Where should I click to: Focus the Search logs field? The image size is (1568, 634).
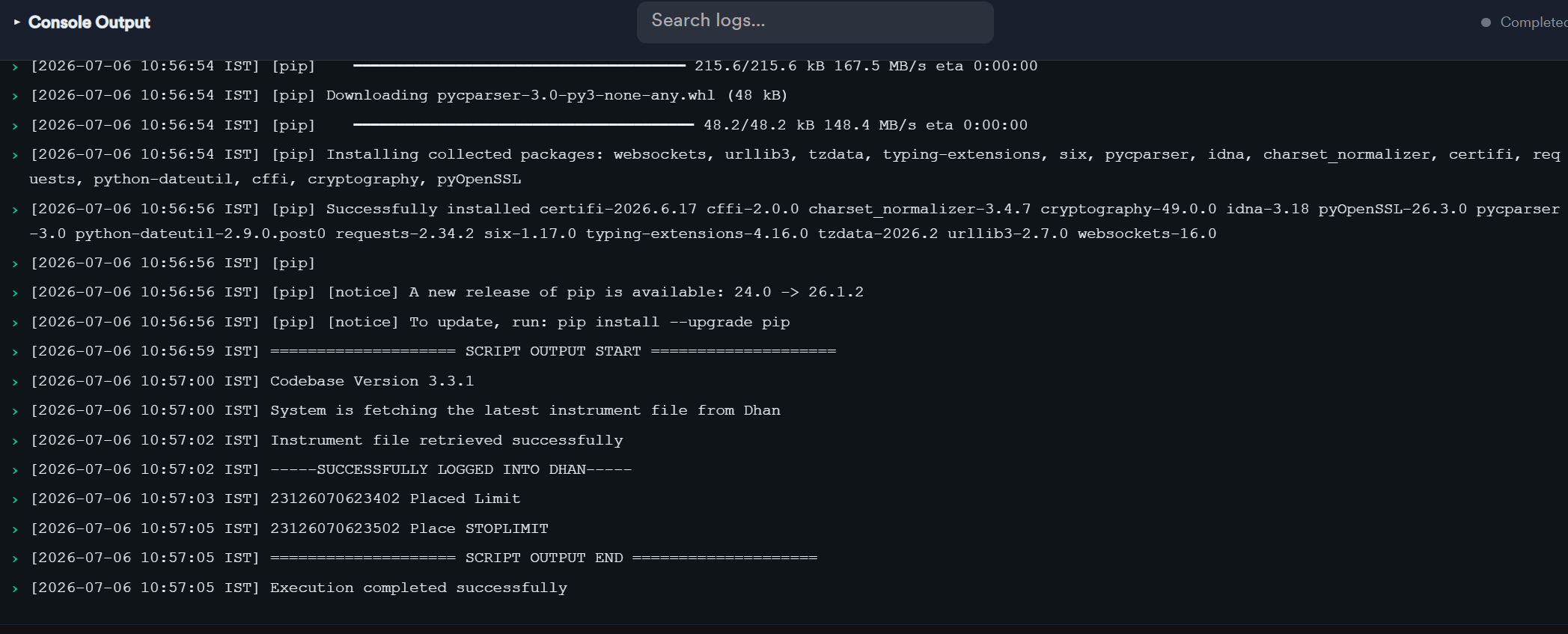tap(815, 22)
